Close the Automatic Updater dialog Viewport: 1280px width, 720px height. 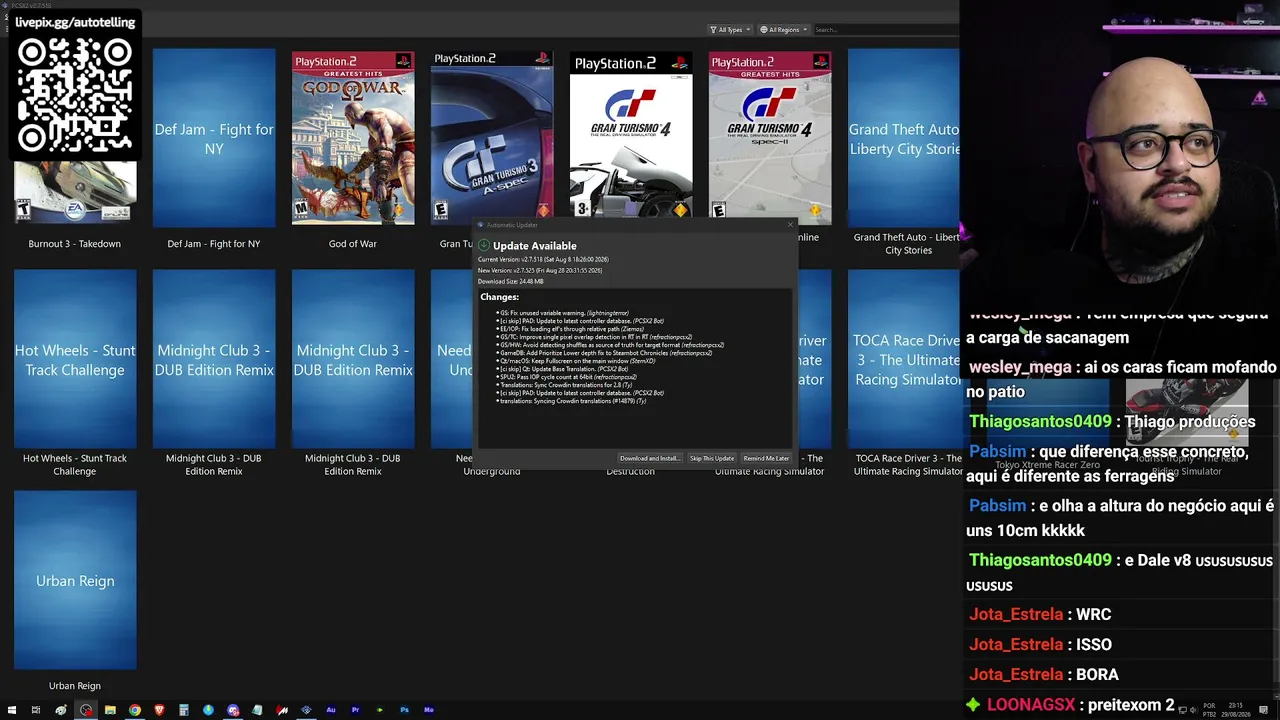click(790, 225)
